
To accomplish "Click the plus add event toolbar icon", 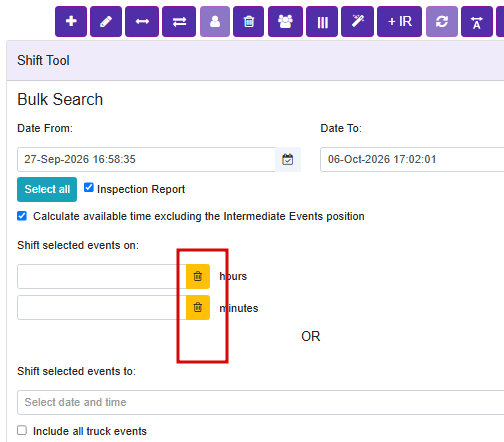I will click(x=71, y=22).
